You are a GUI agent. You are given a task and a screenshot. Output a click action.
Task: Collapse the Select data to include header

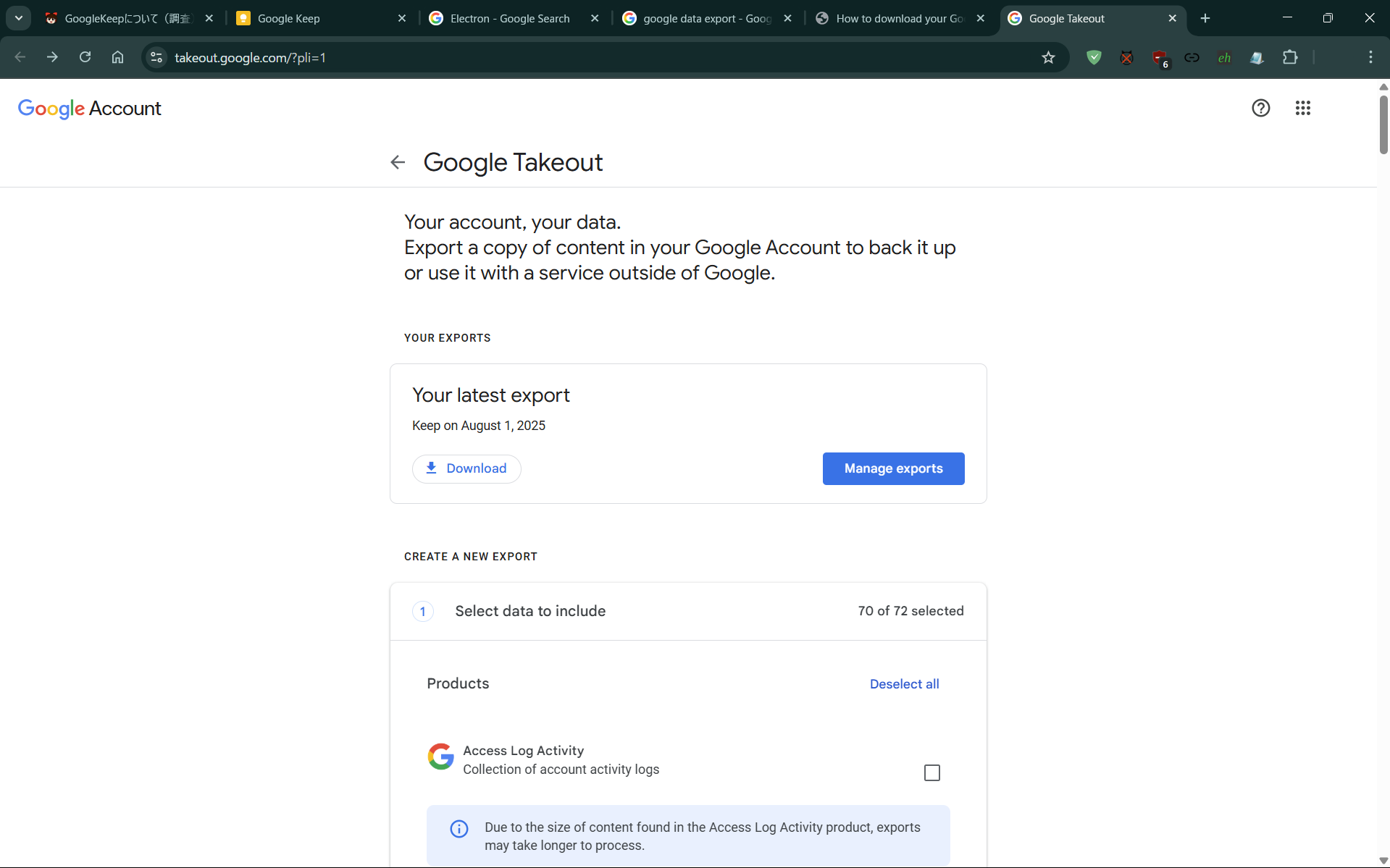(688, 612)
